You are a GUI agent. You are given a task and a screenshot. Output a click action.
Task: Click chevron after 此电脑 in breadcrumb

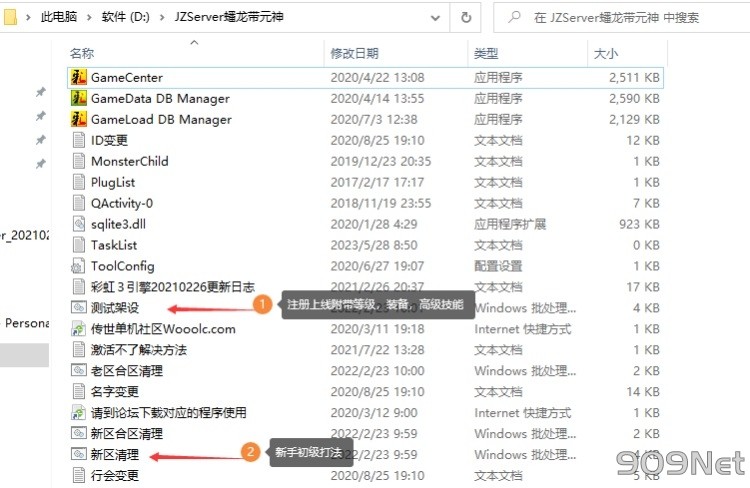pyautogui.click(x=90, y=18)
